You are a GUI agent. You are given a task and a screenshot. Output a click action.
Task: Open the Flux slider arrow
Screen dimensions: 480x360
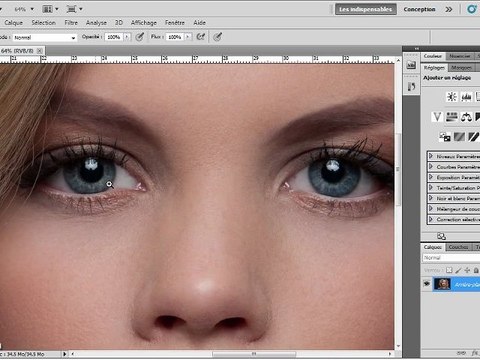pos(188,37)
